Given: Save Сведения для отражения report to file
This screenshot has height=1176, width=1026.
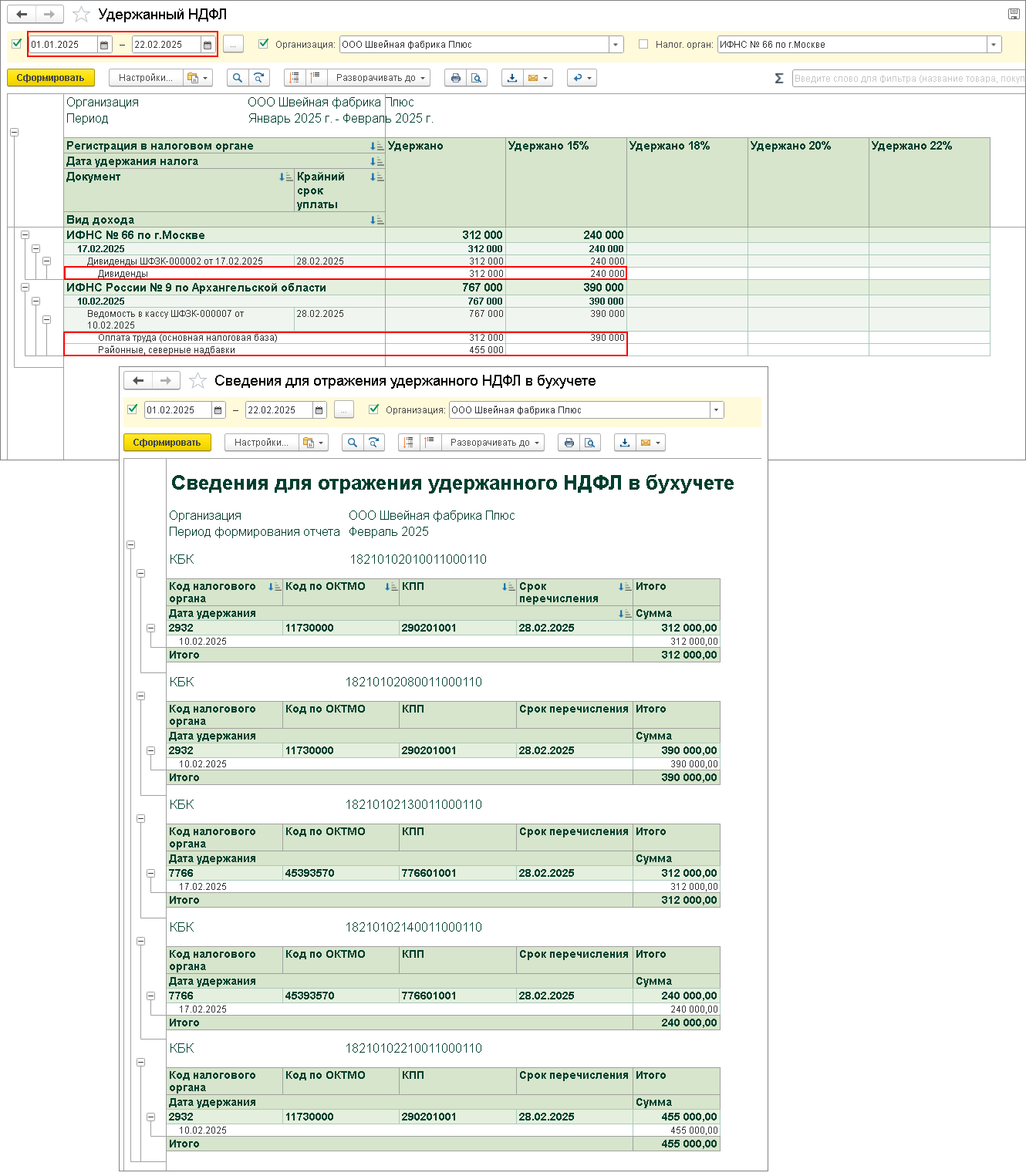Looking at the screenshot, I should [625, 443].
